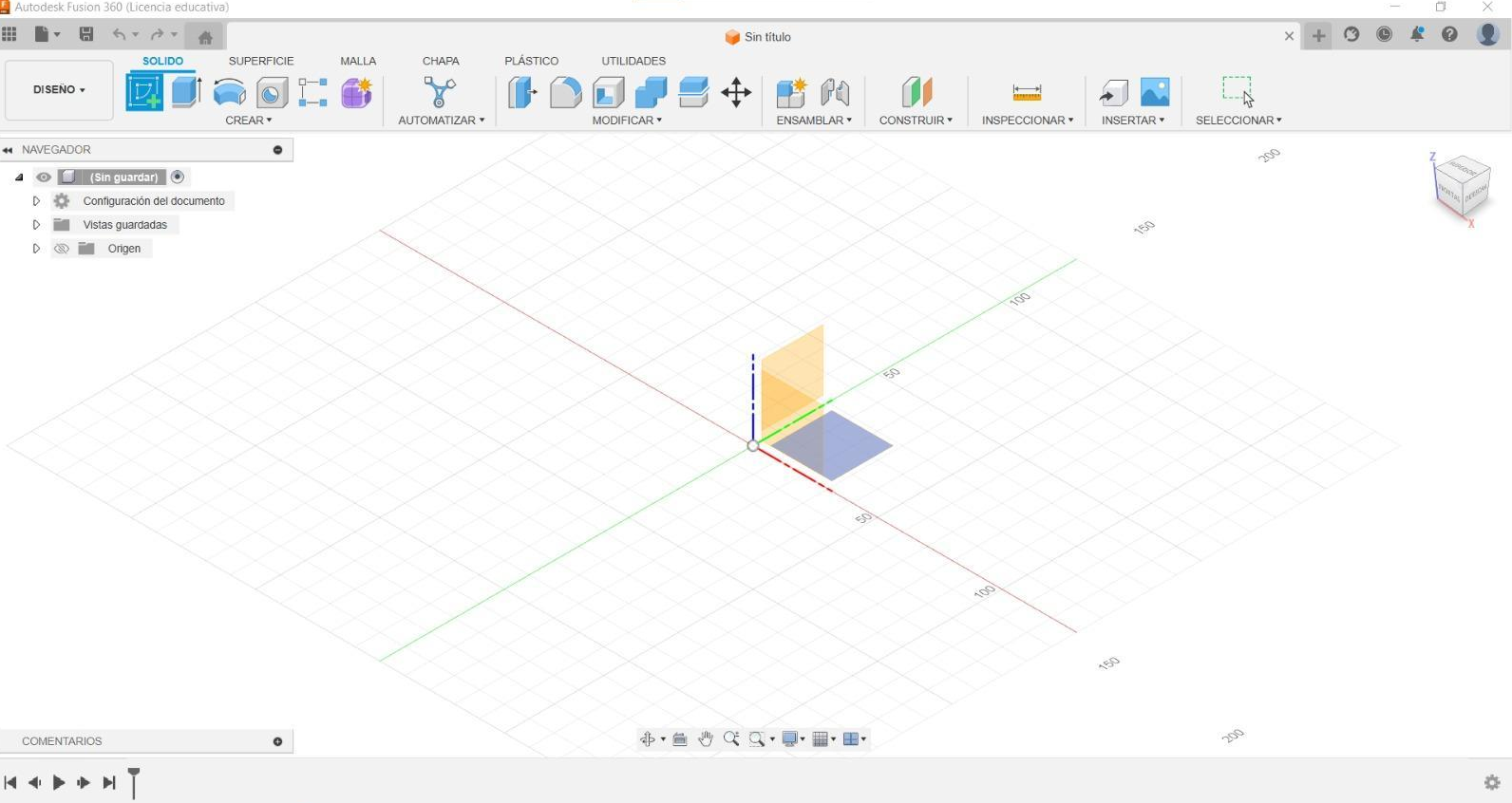Create an Offset Plane

coord(917,93)
